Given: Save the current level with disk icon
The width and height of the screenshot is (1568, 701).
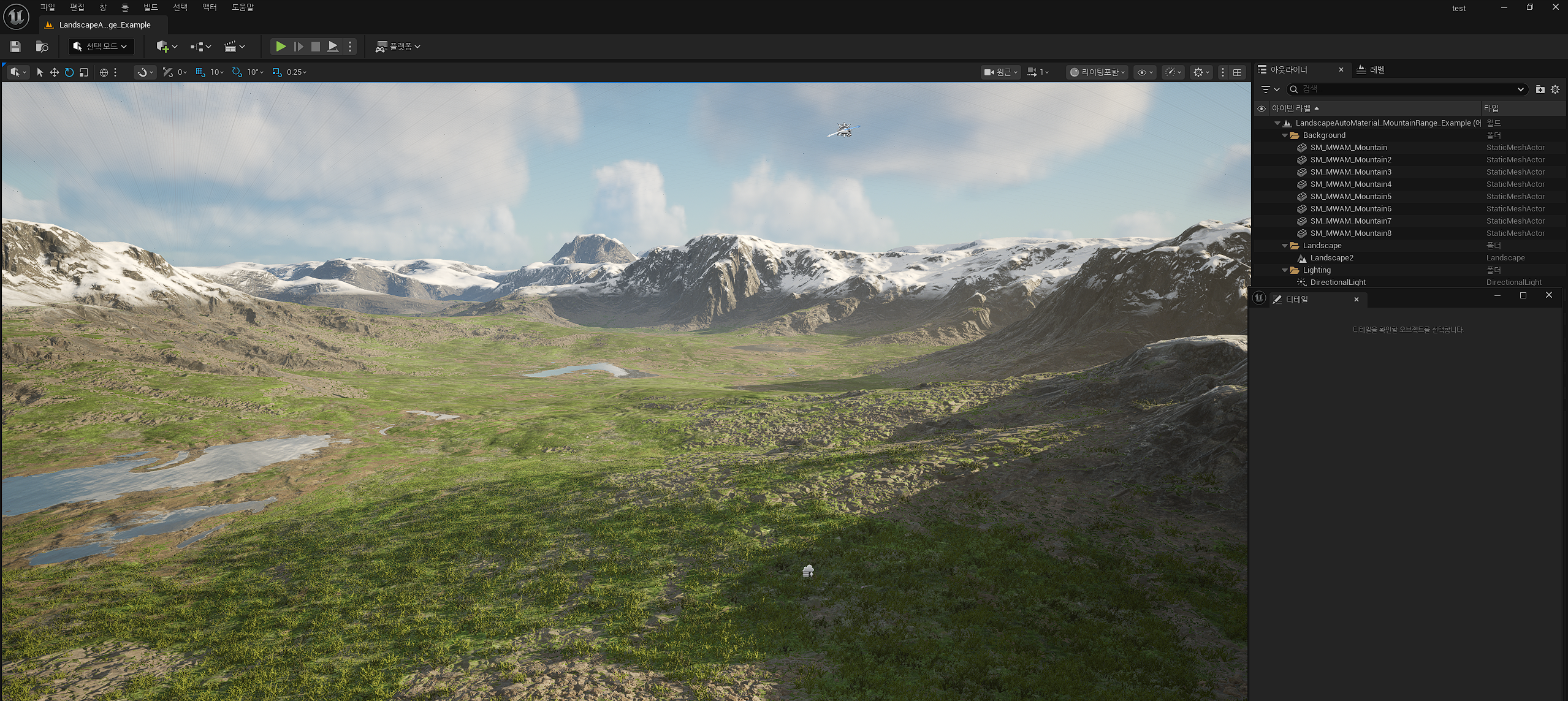Looking at the screenshot, I should point(15,47).
